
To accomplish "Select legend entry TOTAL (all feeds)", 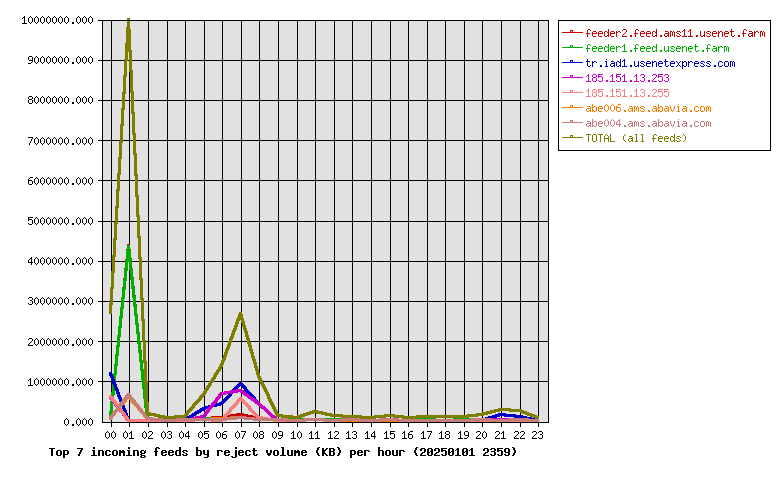I will tap(636, 138).
